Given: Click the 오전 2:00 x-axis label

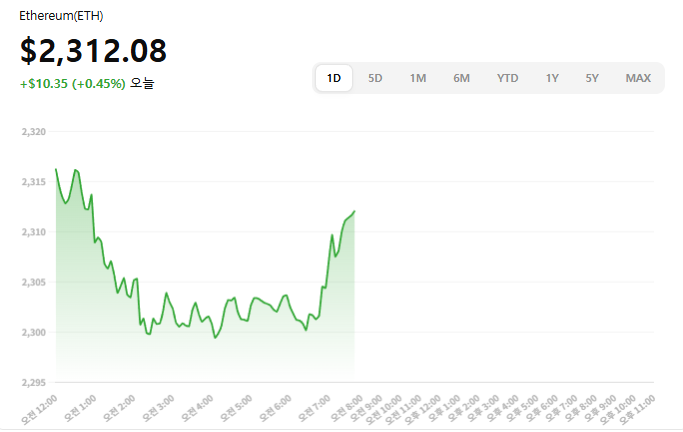Looking at the screenshot, I should [119, 408].
